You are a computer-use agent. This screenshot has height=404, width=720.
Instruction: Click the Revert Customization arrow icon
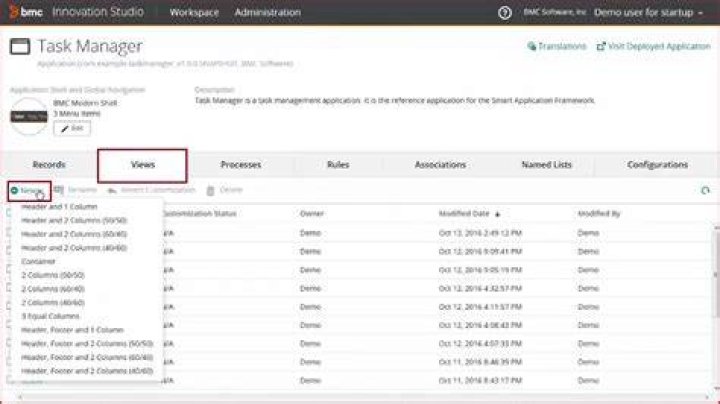112,190
